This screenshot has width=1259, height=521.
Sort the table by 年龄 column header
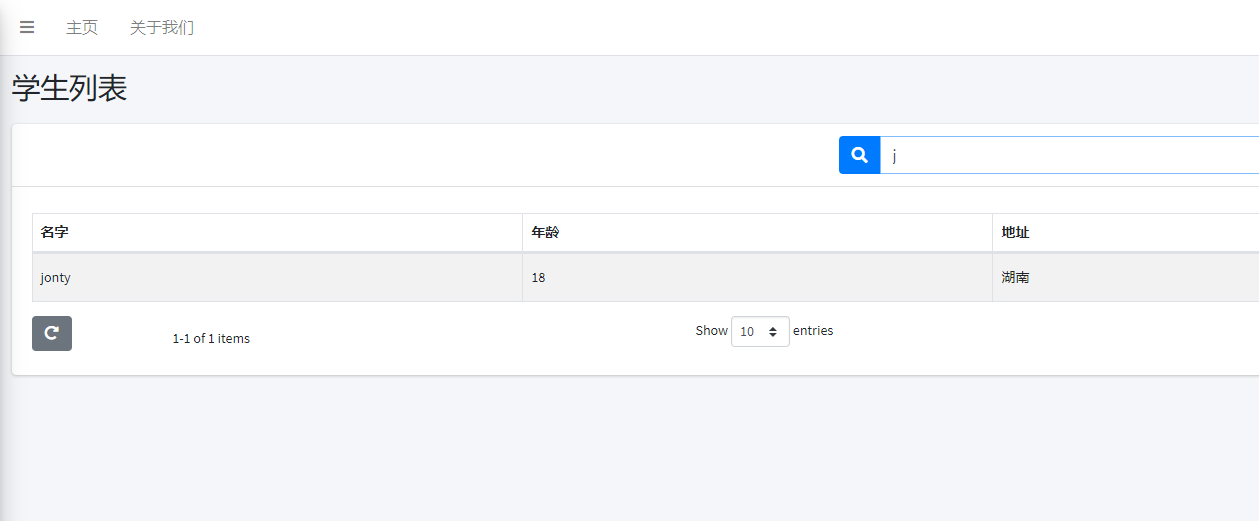(546, 232)
